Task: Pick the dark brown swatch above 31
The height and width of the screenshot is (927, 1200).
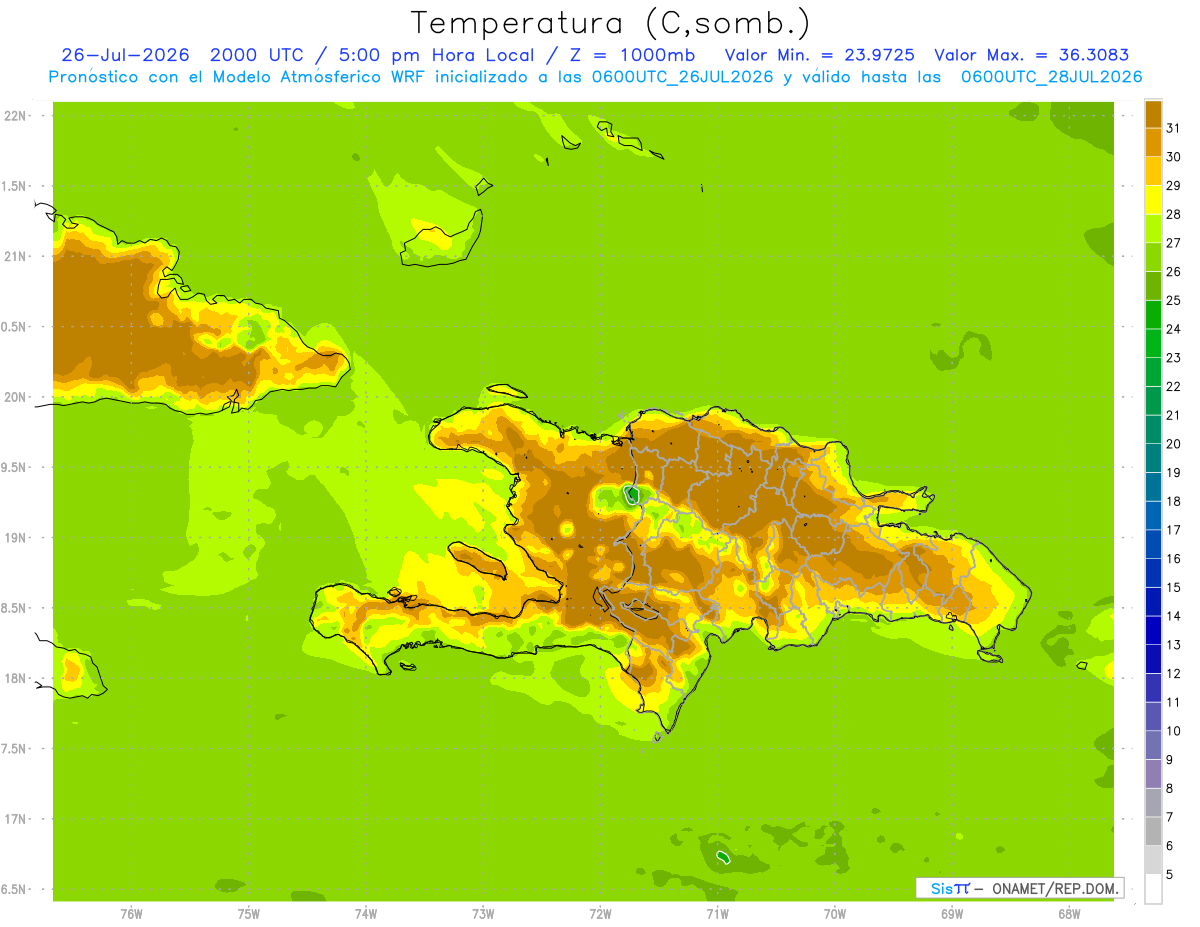Action: click(x=1153, y=114)
